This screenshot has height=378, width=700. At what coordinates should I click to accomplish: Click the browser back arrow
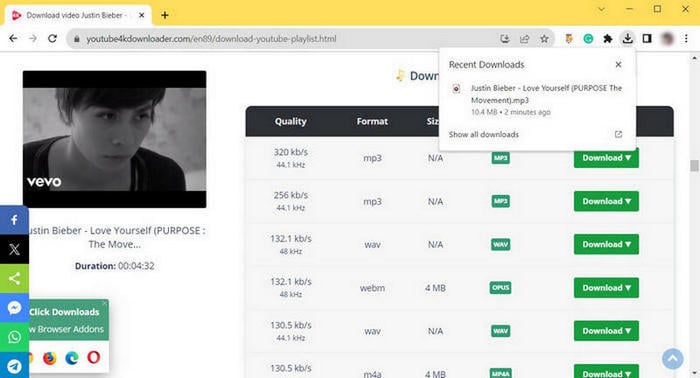pos(13,39)
